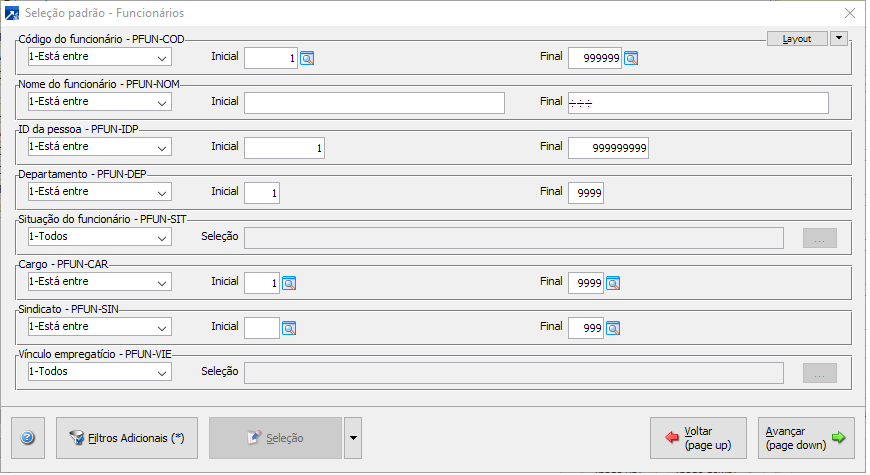Click 'Sindicato - PFUN-SIN' label

click(68, 309)
